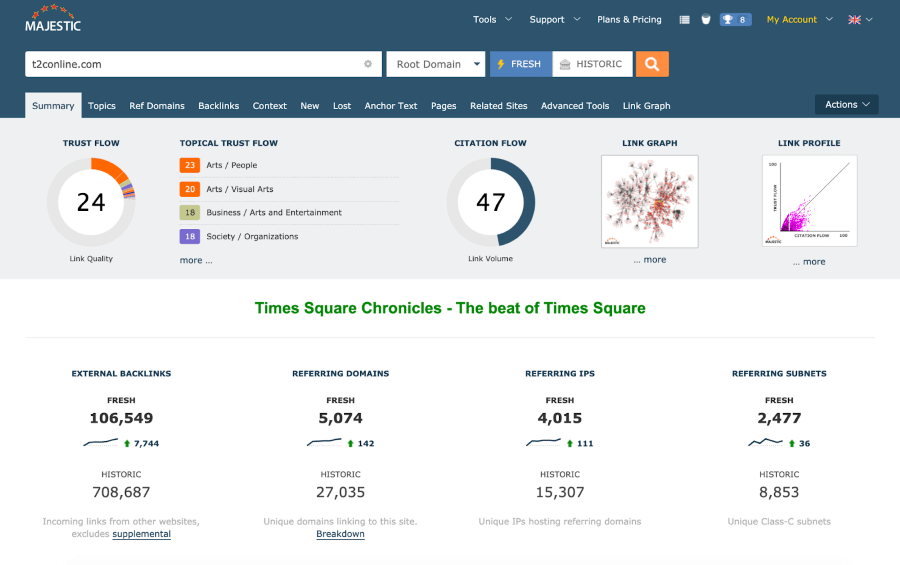Open the Anchor Text tab
900x565 pixels.
(391, 105)
